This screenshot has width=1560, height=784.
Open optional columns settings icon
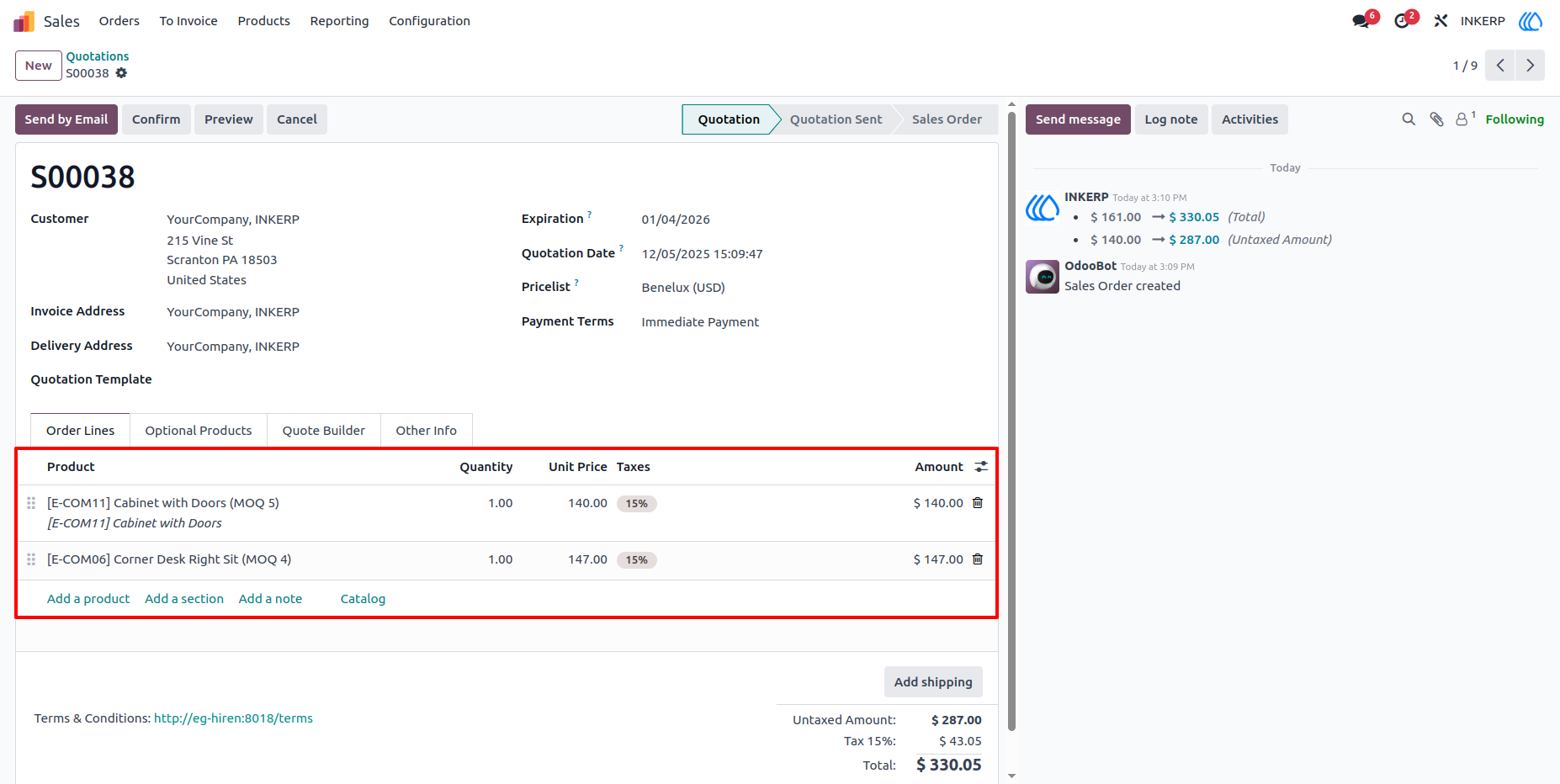[x=981, y=467]
